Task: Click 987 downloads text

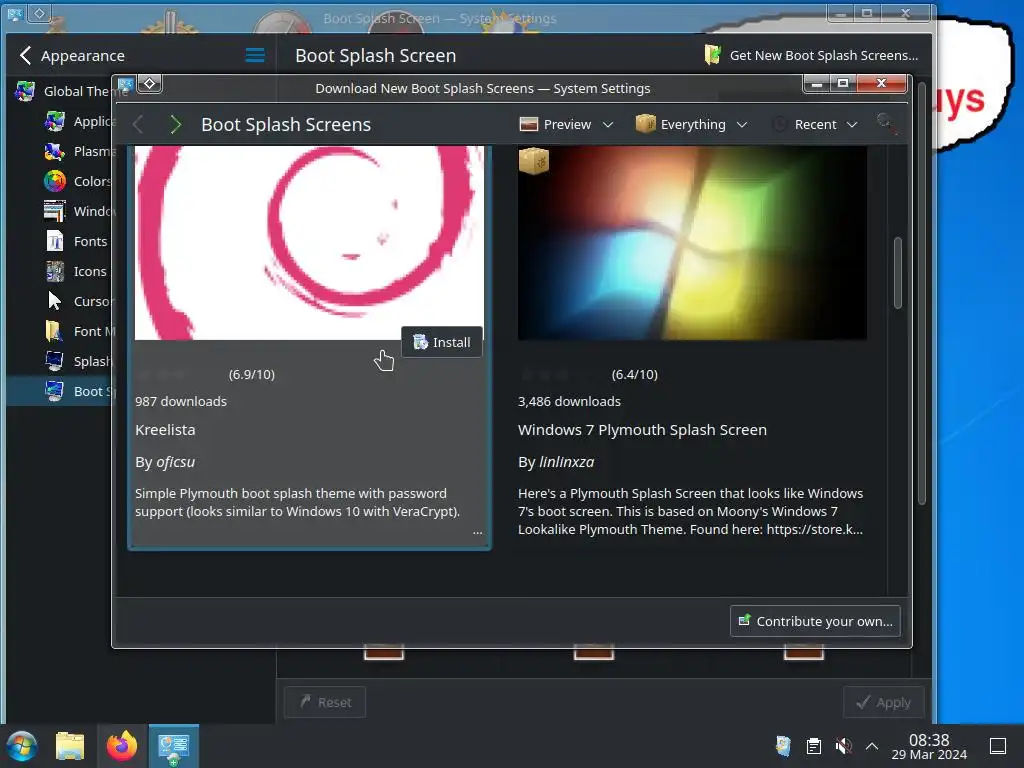Action: click(181, 401)
